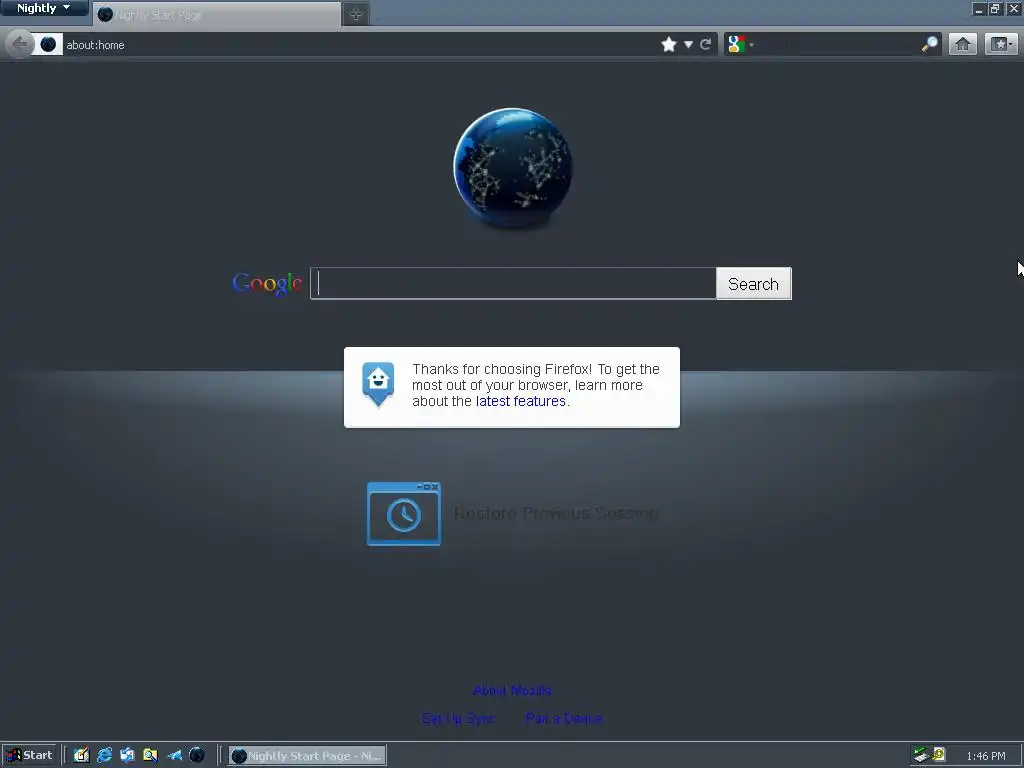Click the site identity globe icon

click(x=48, y=44)
